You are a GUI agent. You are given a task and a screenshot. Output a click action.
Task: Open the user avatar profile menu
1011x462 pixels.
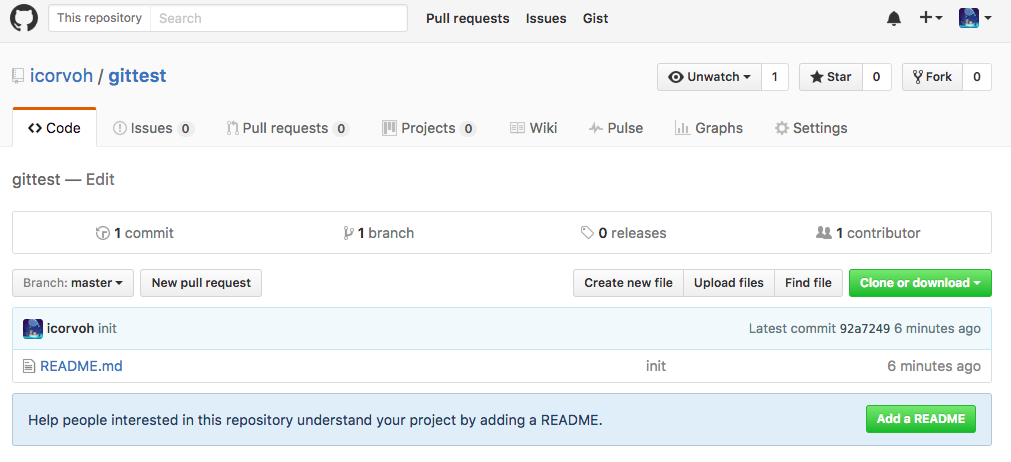(975, 18)
